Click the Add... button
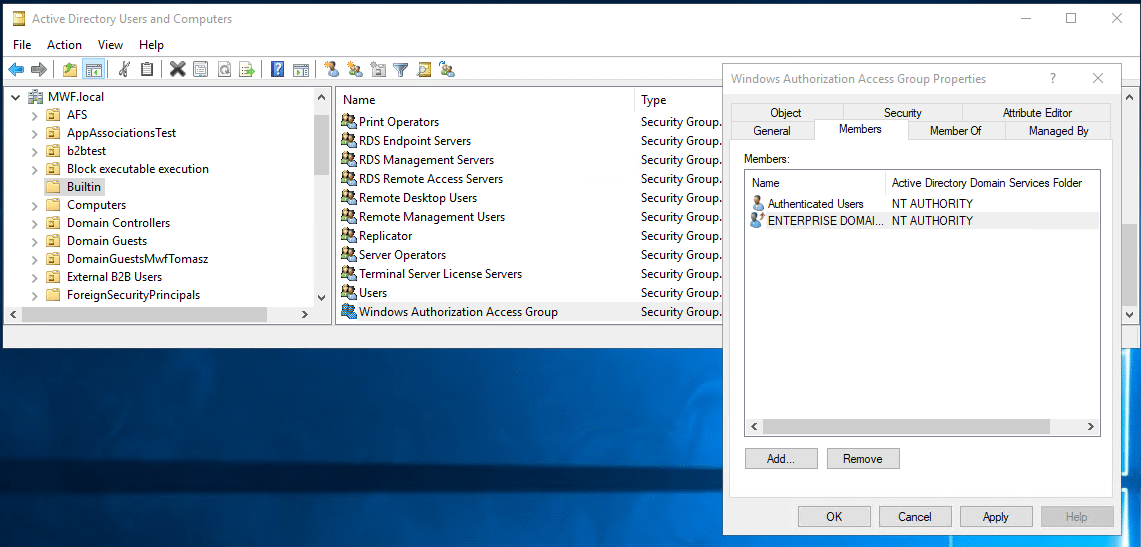Screen dimensions: 1141x547 coord(780,459)
